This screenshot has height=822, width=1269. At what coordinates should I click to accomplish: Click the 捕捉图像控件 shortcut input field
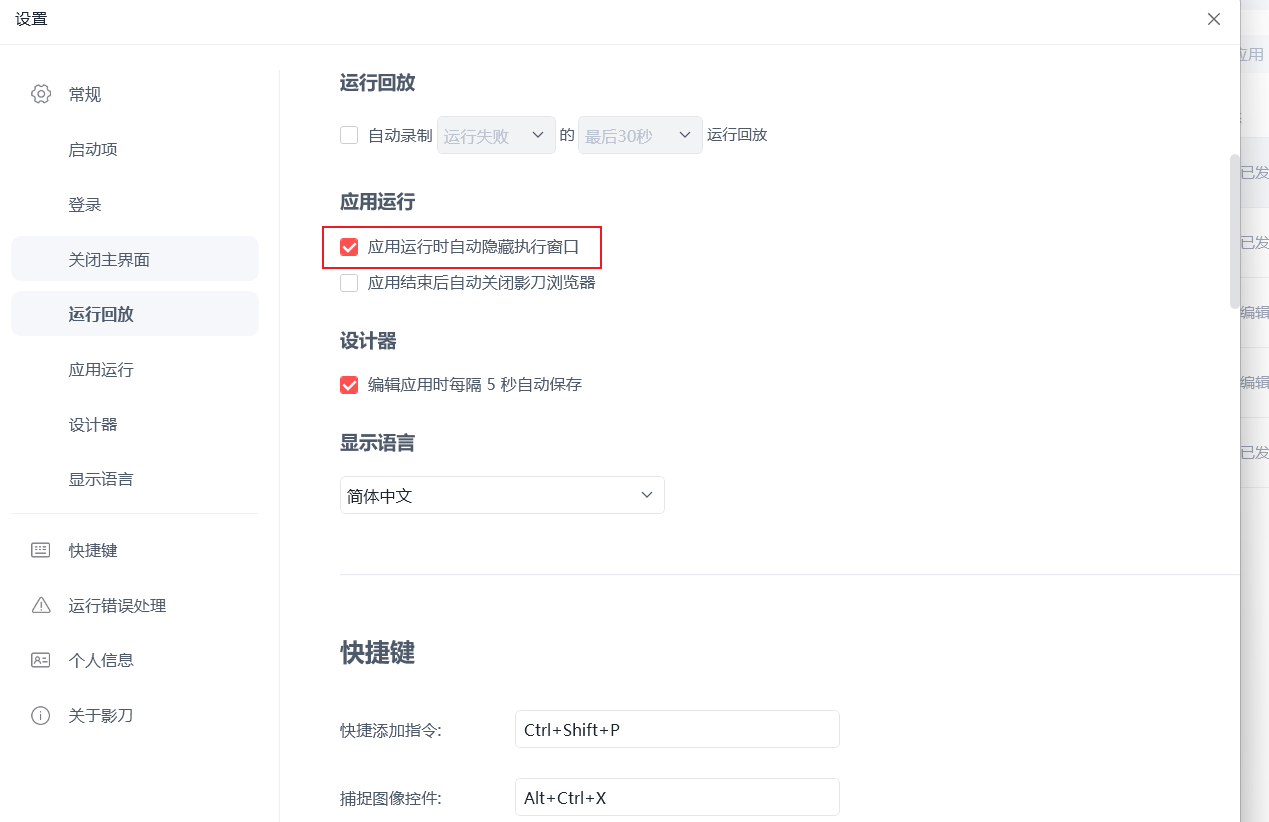(x=677, y=797)
